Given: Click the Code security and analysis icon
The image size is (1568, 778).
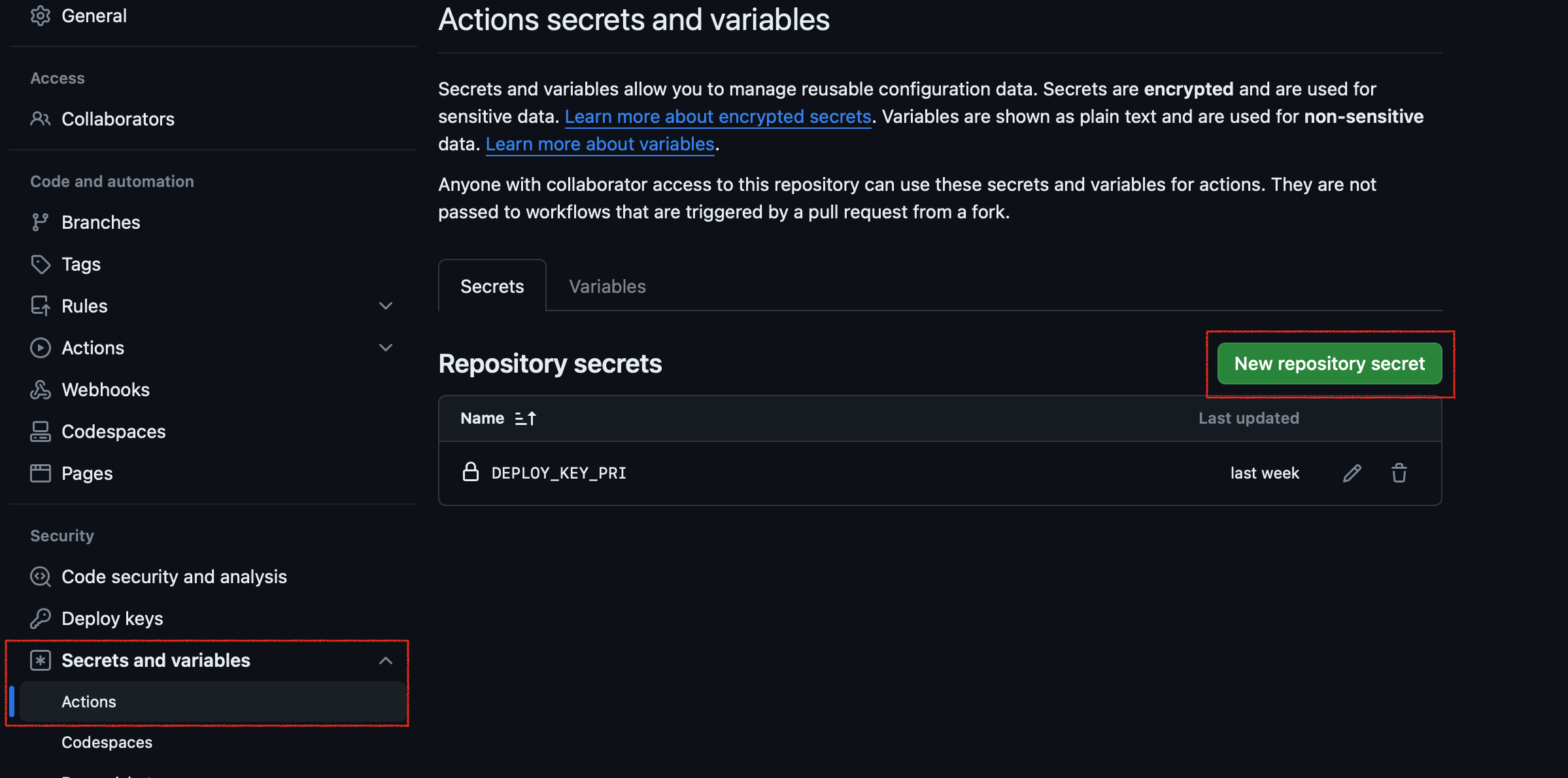Looking at the screenshot, I should click(40, 576).
